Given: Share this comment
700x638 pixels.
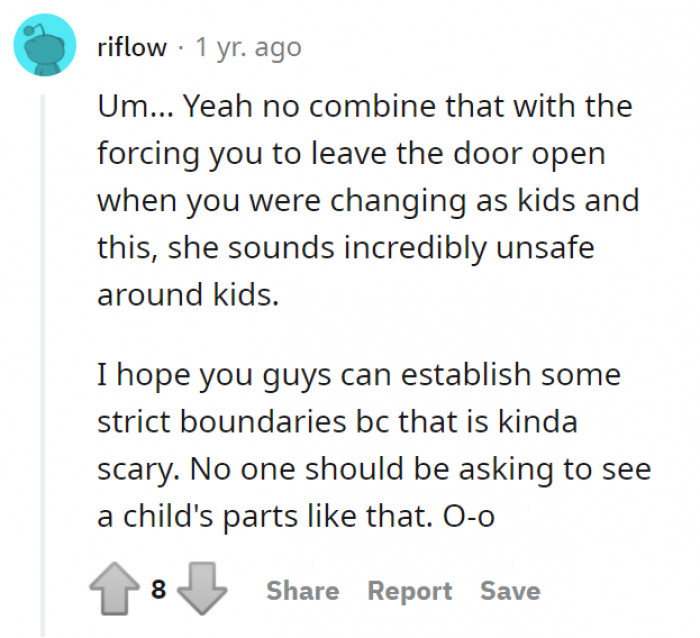Looking at the screenshot, I should pos(303,591).
